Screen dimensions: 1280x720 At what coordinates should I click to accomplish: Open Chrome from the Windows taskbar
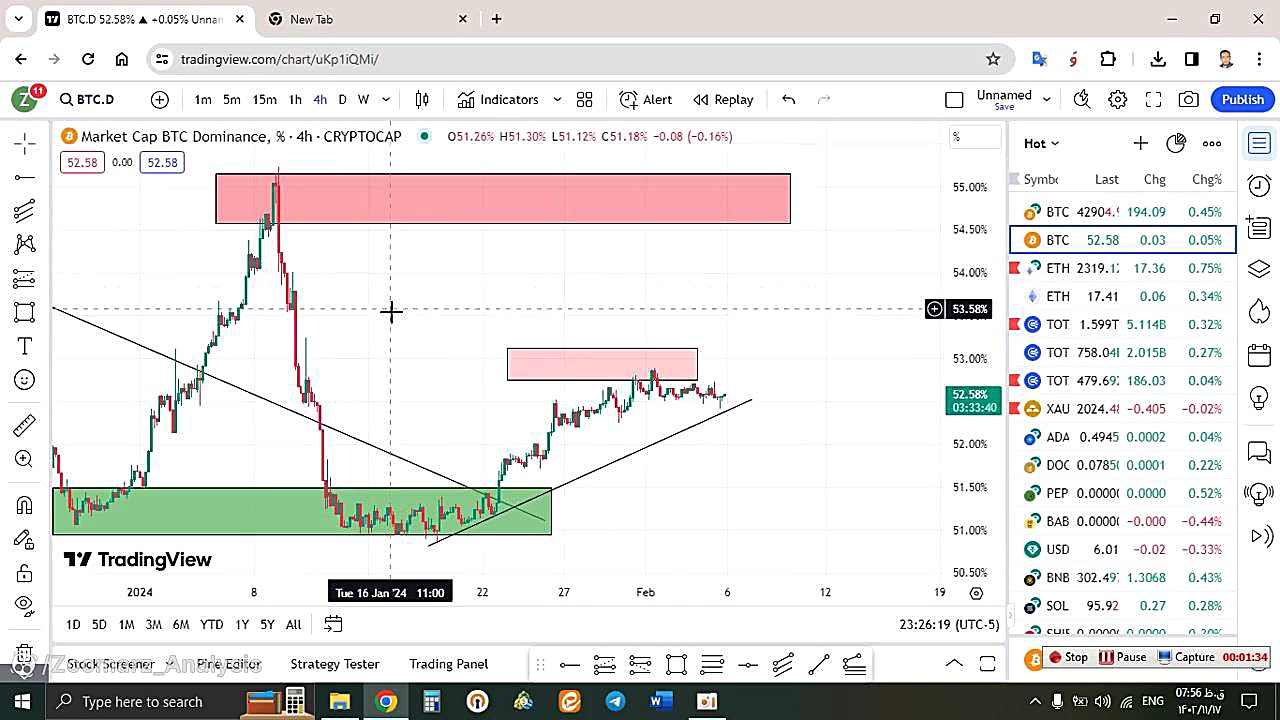(386, 701)
